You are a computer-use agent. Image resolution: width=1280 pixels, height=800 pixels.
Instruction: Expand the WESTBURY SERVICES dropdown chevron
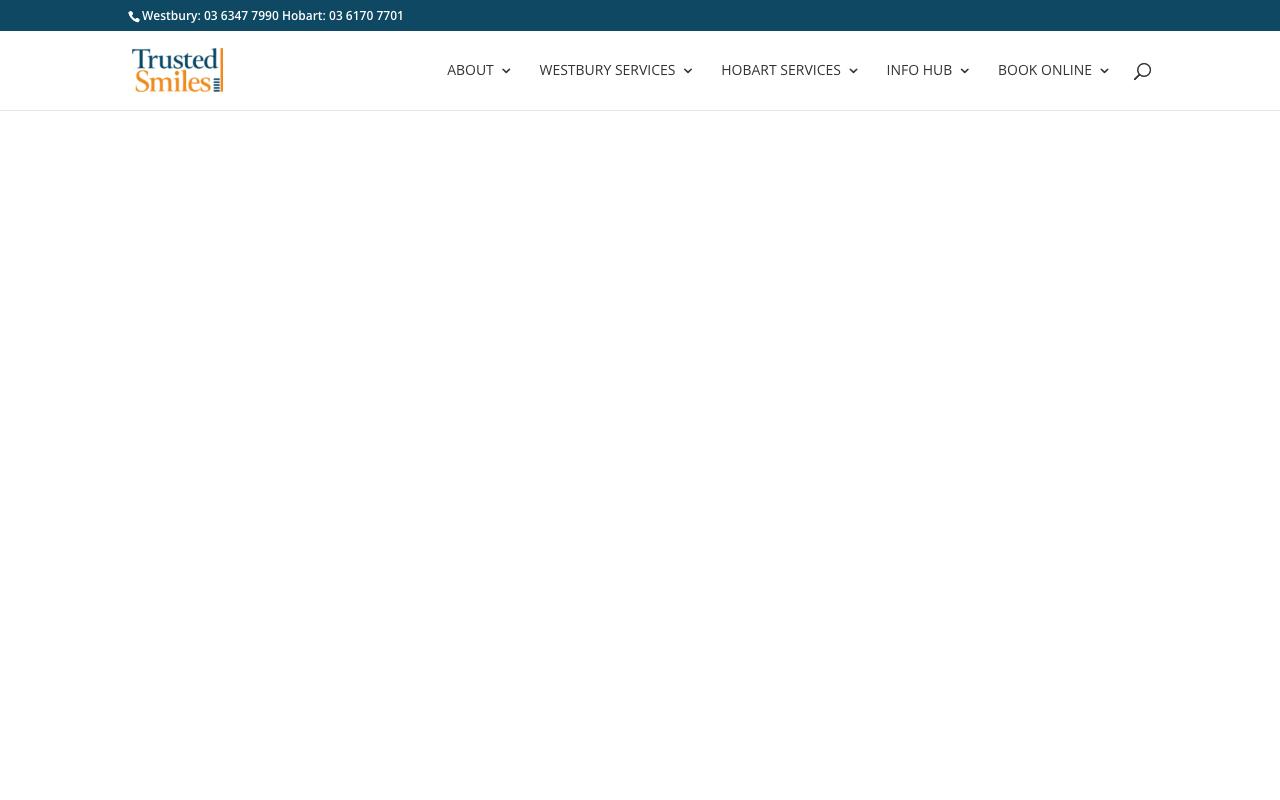687,71
